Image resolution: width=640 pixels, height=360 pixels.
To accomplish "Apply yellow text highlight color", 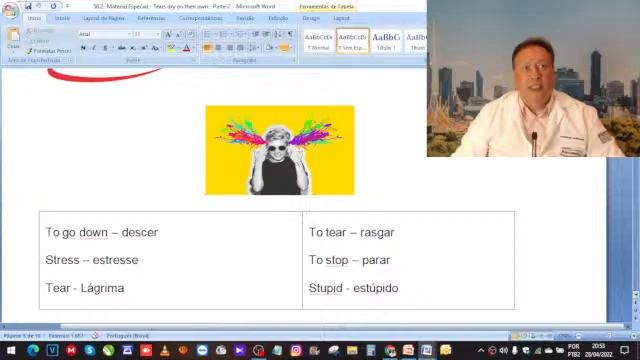I will click(171, 48).
